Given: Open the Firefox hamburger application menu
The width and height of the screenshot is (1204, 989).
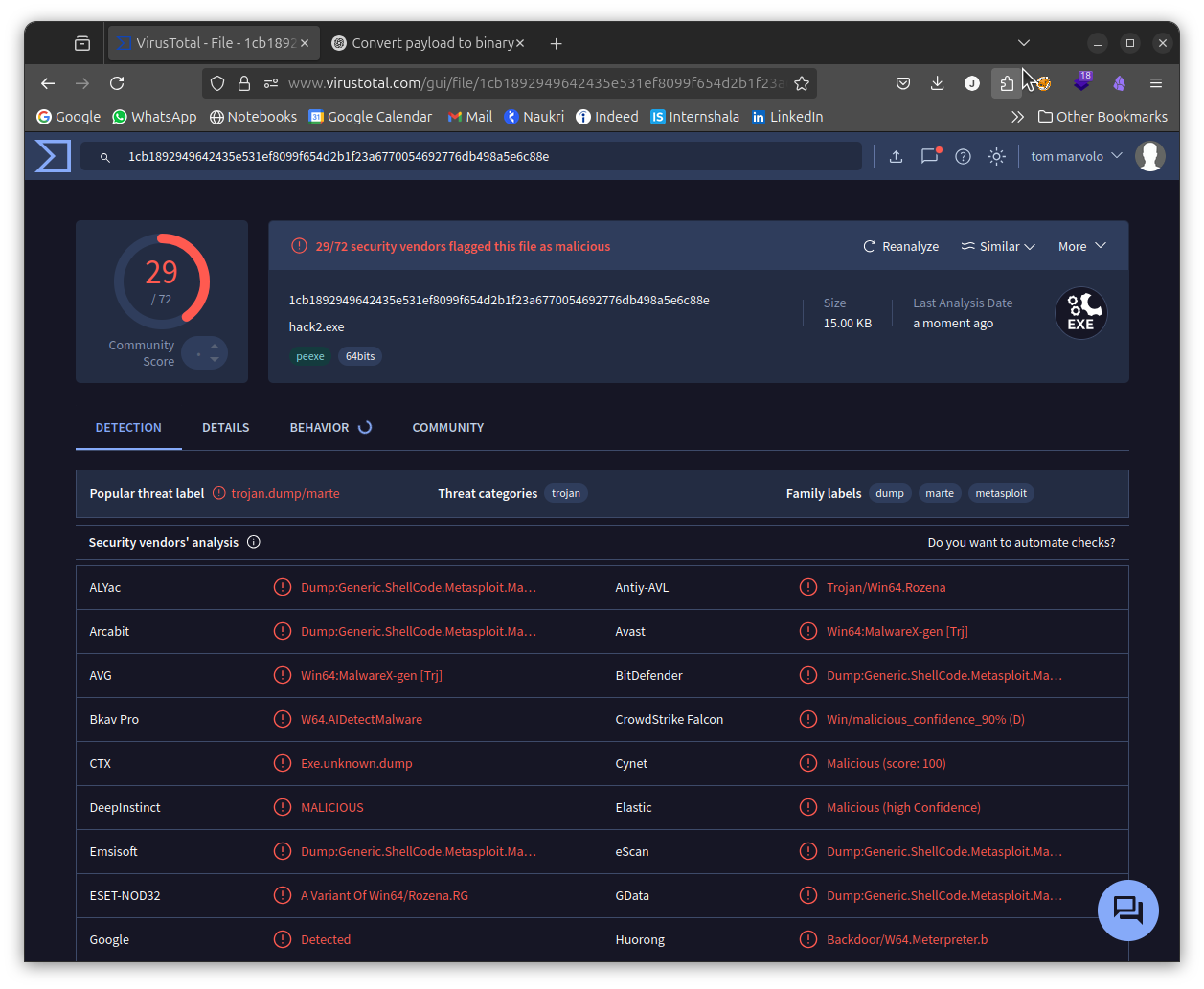Looking at the screenshot, I should (x=1156, y=83).
